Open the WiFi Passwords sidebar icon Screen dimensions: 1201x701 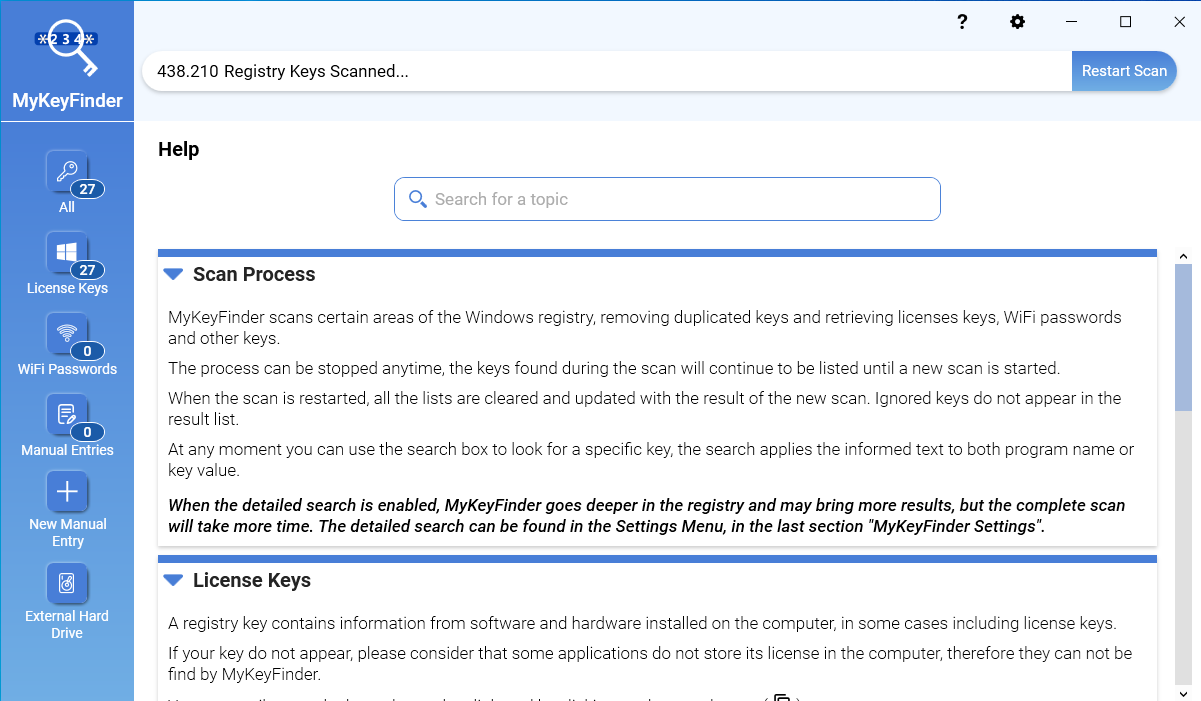pos(67,333)
